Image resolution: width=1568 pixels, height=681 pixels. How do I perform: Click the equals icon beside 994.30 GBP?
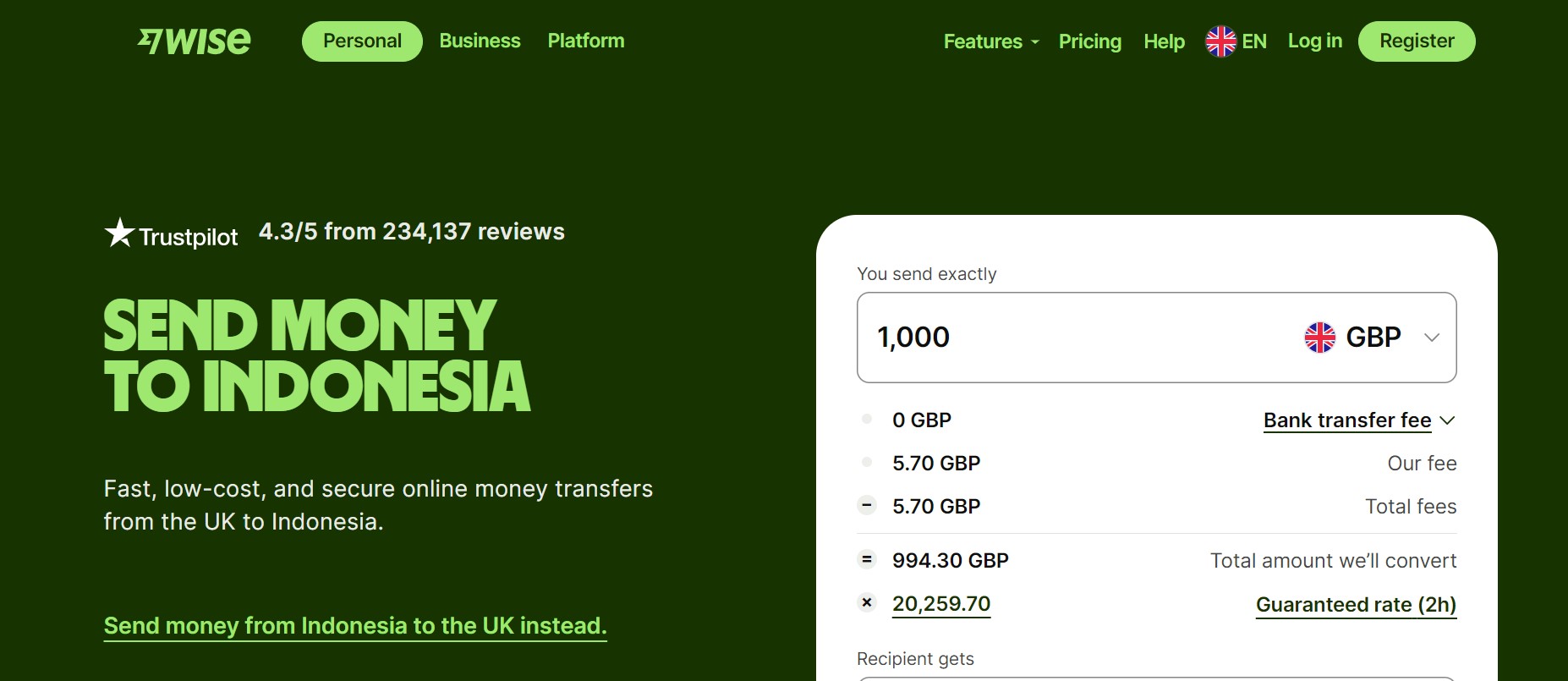[x=867, y=559]
